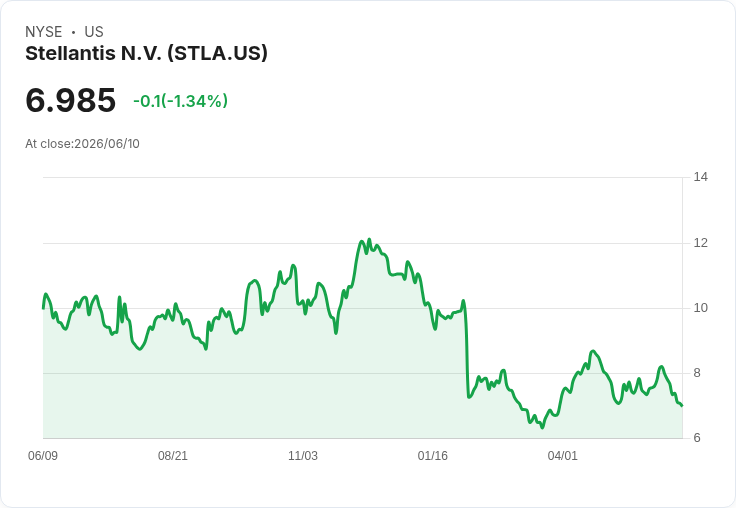
Task: Open the Stellantis N.V. (STLA.US) title
Action: point(146,54)
